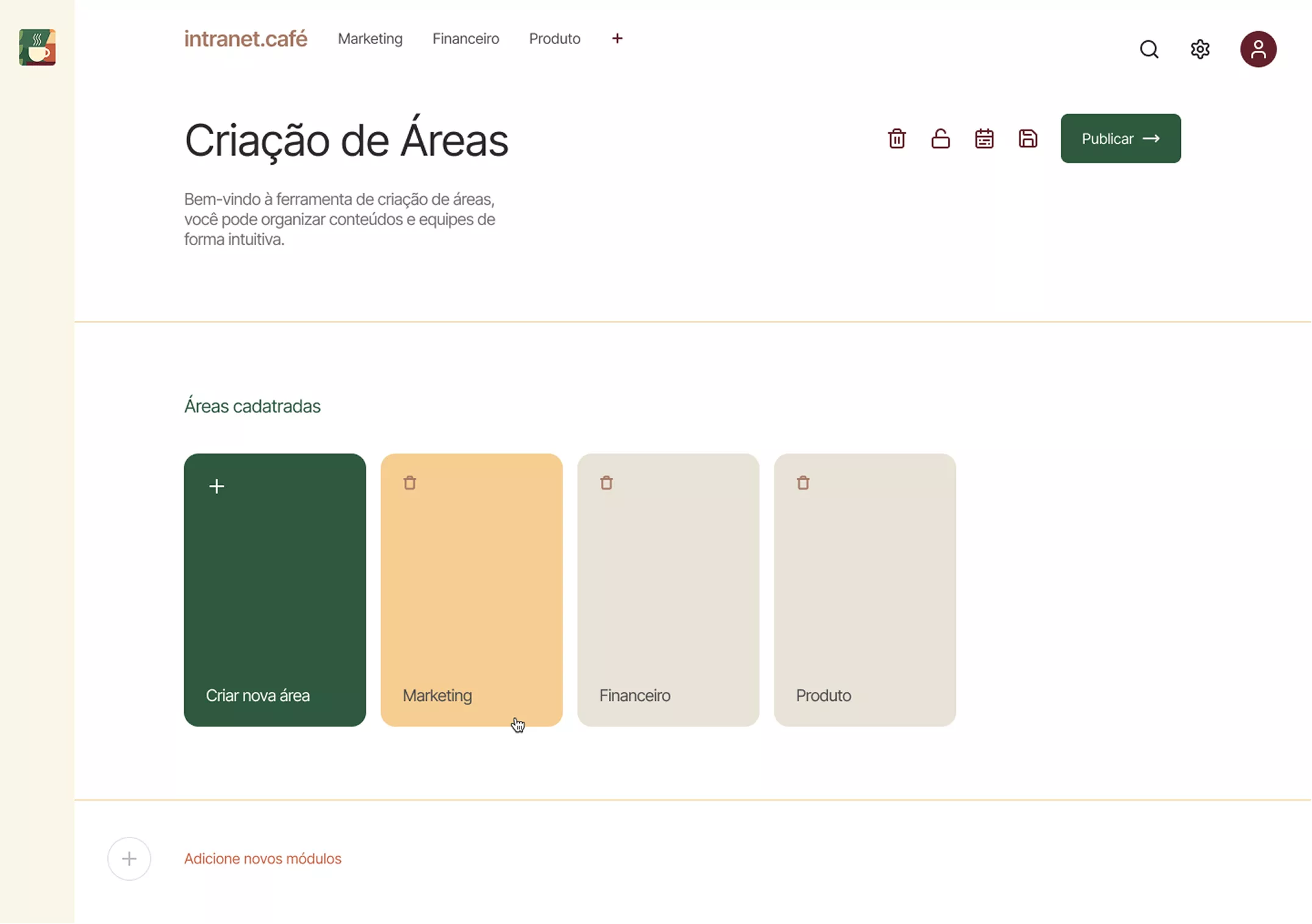Image resolution: width=1312 pixels, height=924 pixels.
Task: Save the page using the floppy disk icon
Action: point(1028,138)
